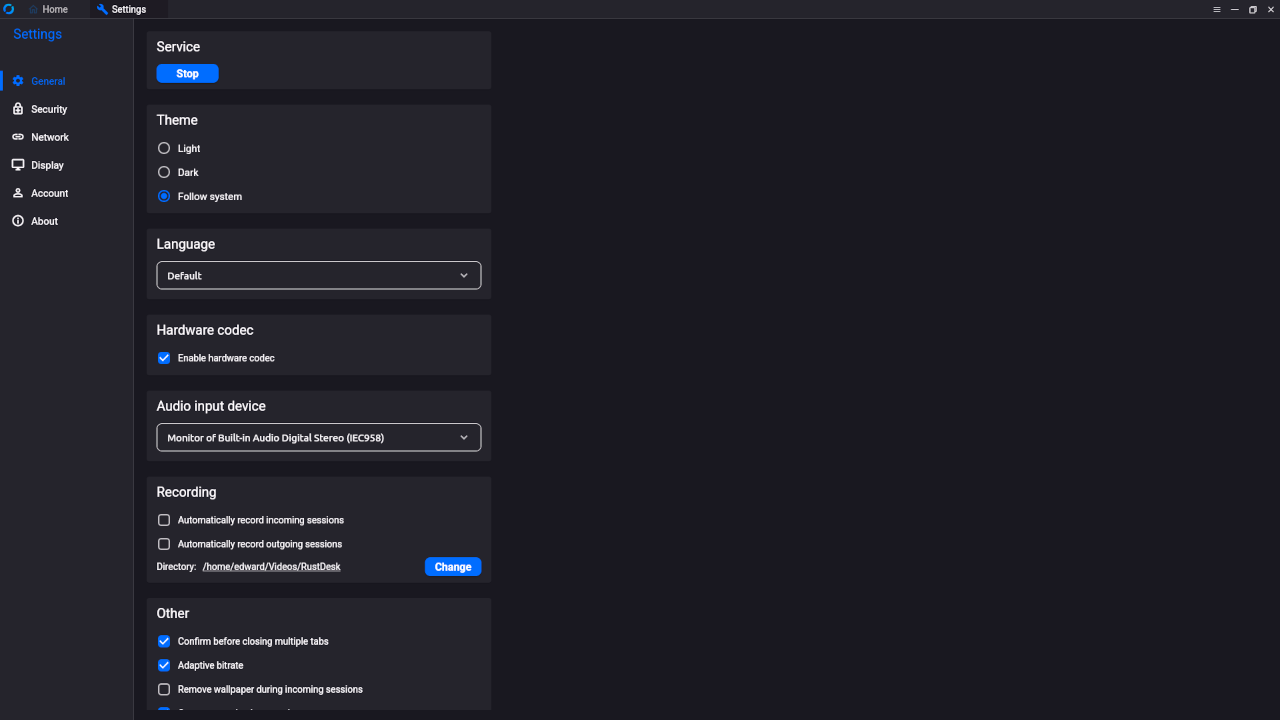This screenshot has height=720, width=1280.
Task: Open the About section
Action: [x=66, y=221]
